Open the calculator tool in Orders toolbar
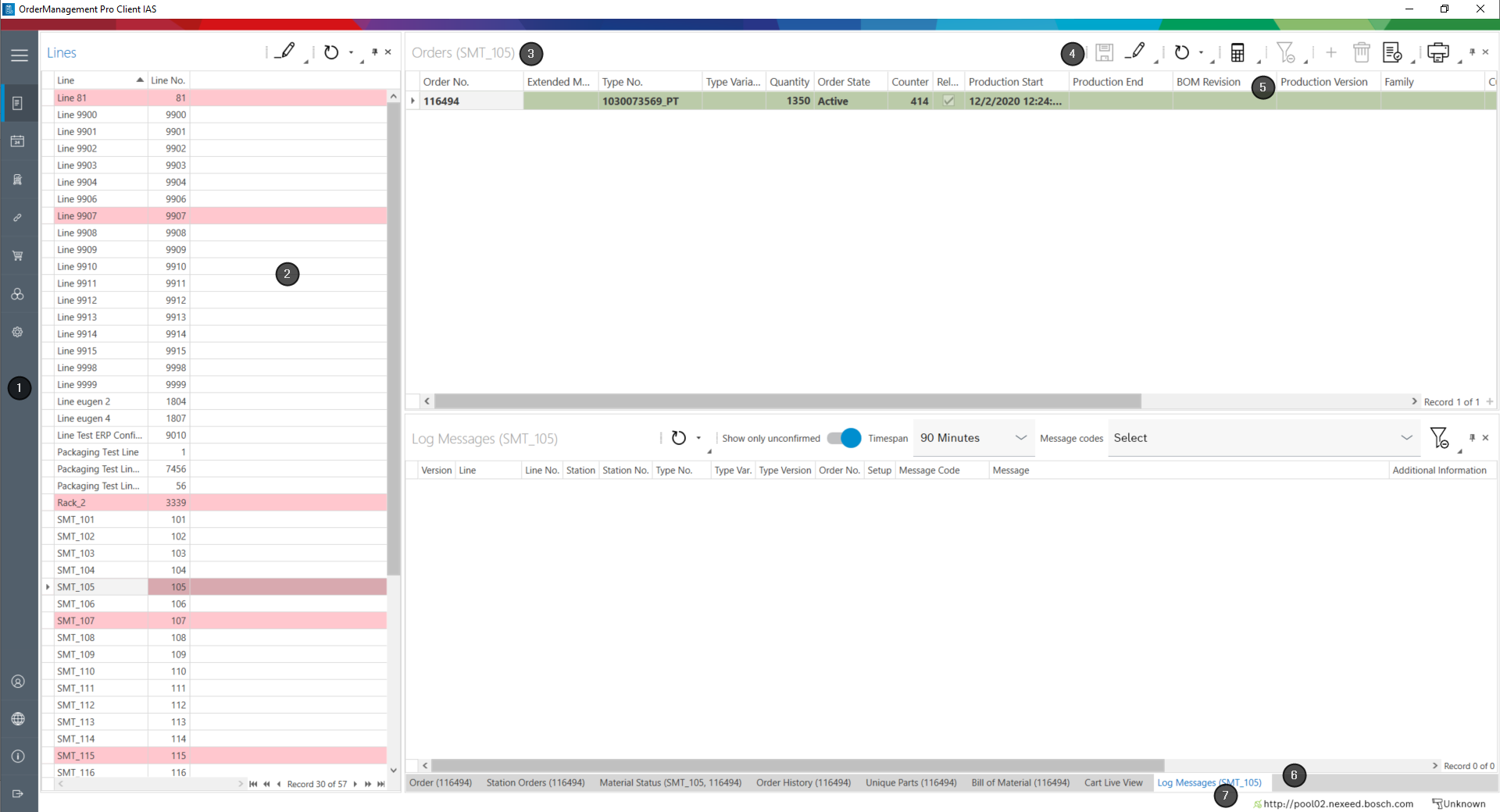1500x812 pixels. 1237,52
